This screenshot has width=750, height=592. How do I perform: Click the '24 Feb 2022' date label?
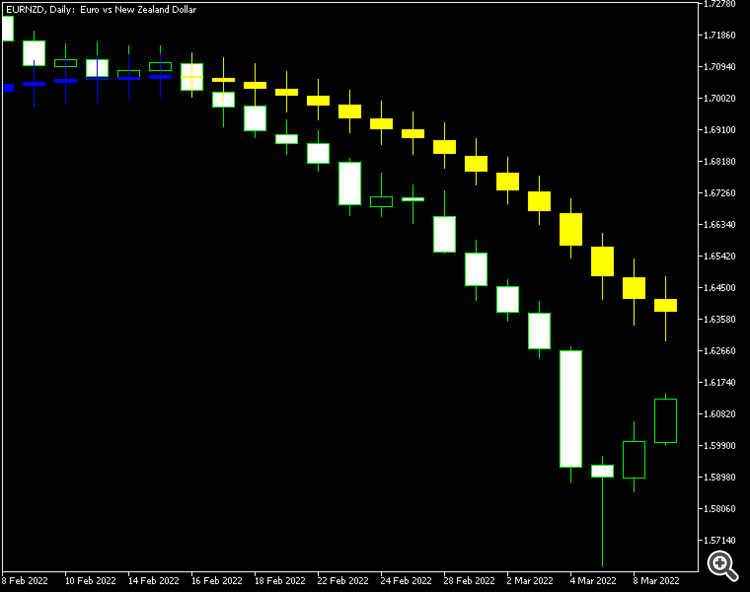pos(406,581)
